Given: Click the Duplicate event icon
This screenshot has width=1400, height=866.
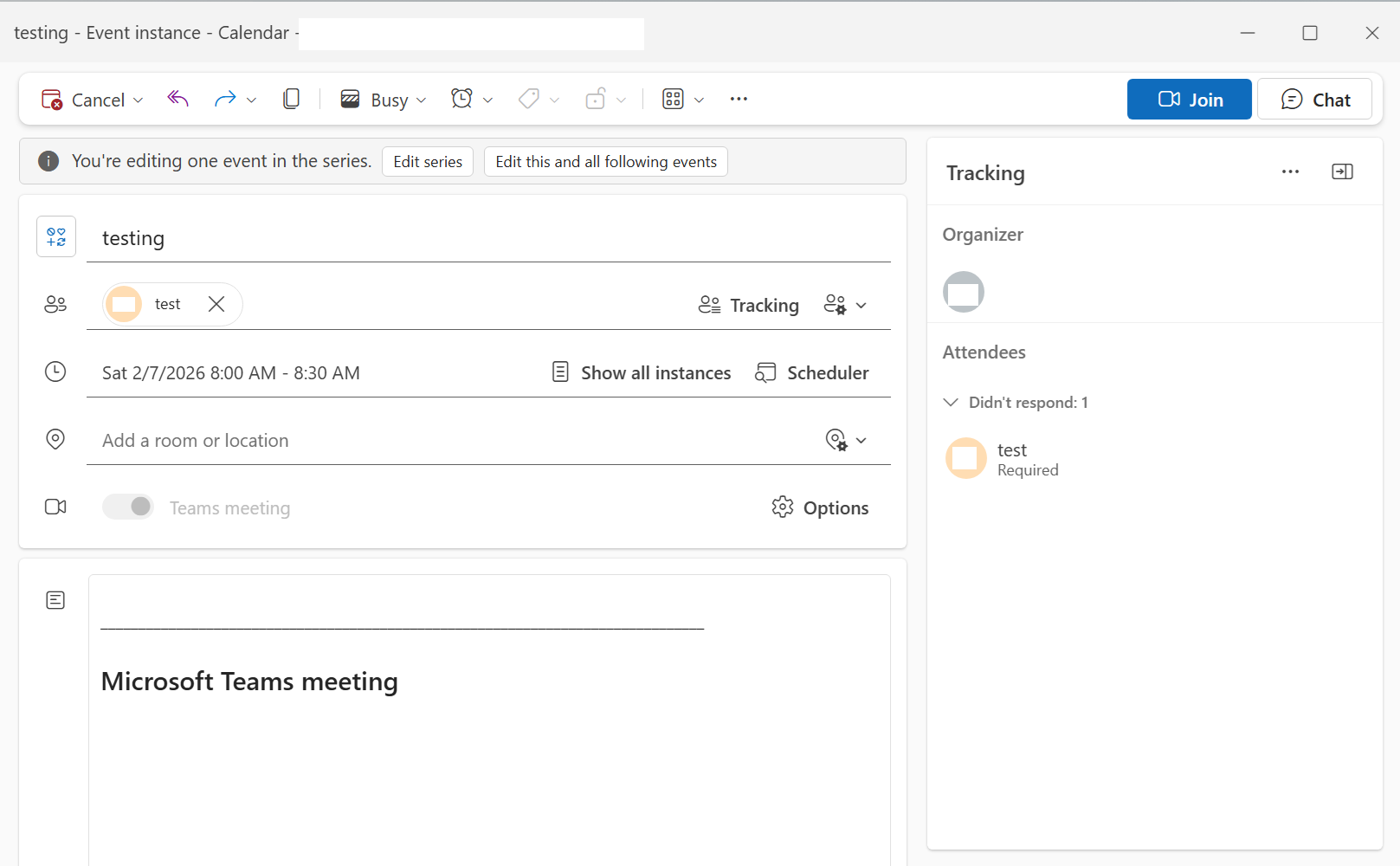Looking at the screenshot, I should (x=292, y=99).
